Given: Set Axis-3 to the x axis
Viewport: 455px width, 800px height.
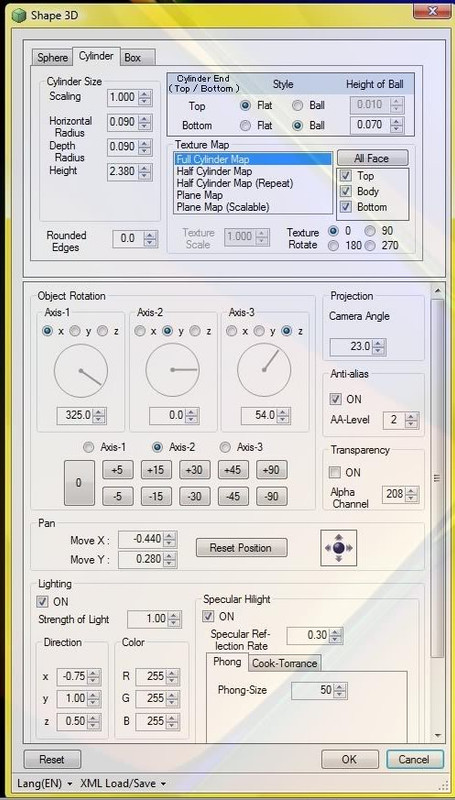Looking at the screenshot, I should pyautogui.click(x=232, y=332).
